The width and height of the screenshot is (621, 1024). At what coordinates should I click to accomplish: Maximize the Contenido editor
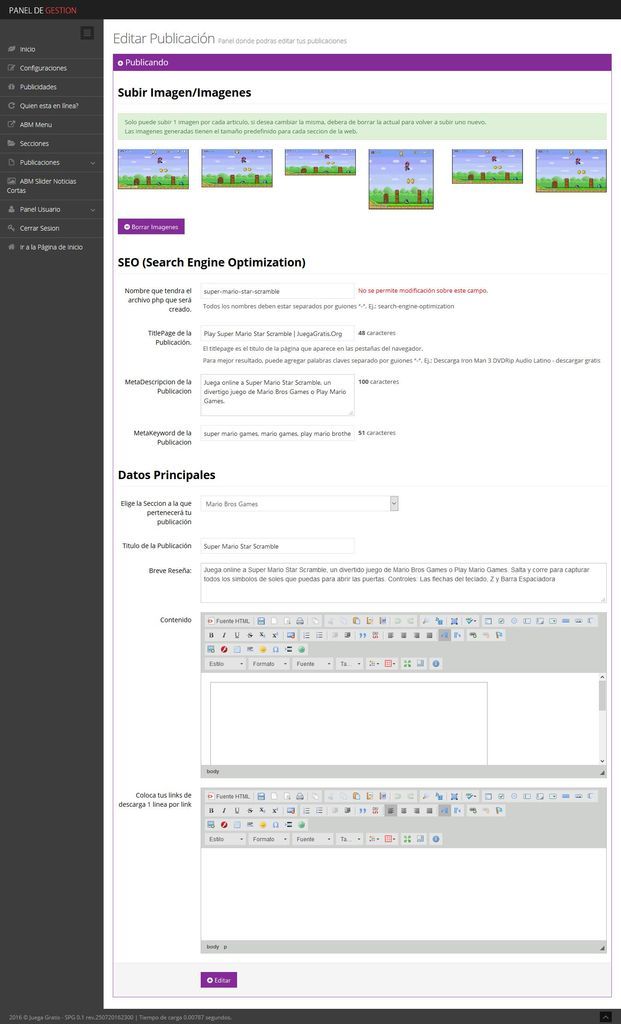[407, 664]
